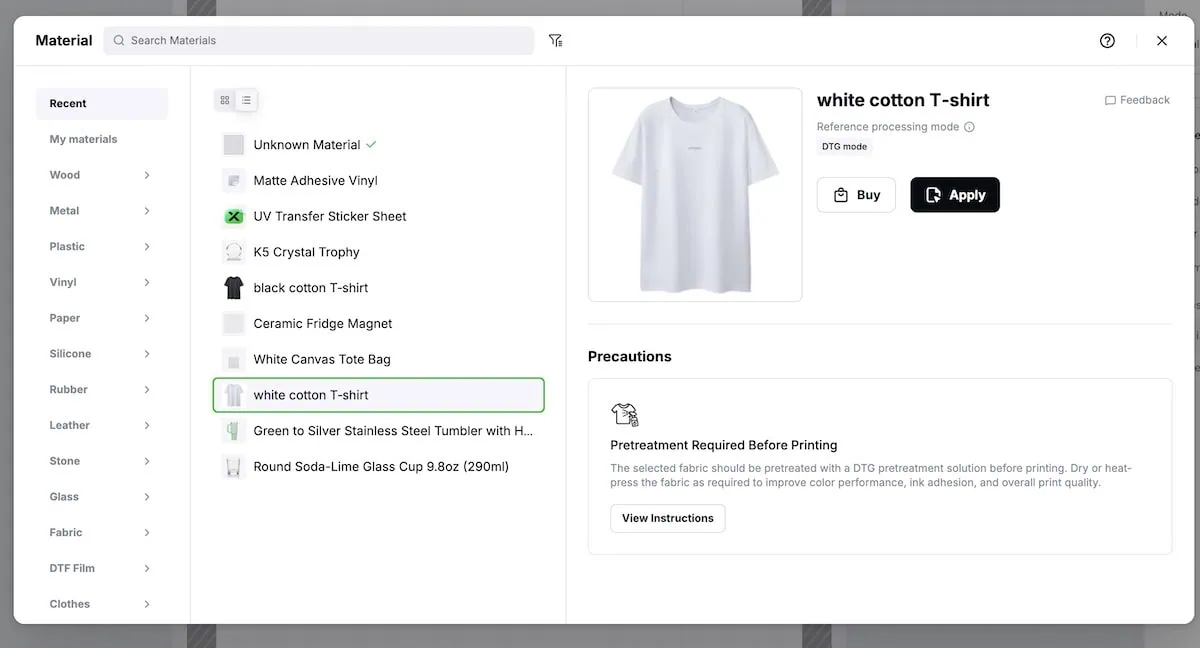Expand the Metal category
Screen dimensions: 1200x648
click(147, 211)
